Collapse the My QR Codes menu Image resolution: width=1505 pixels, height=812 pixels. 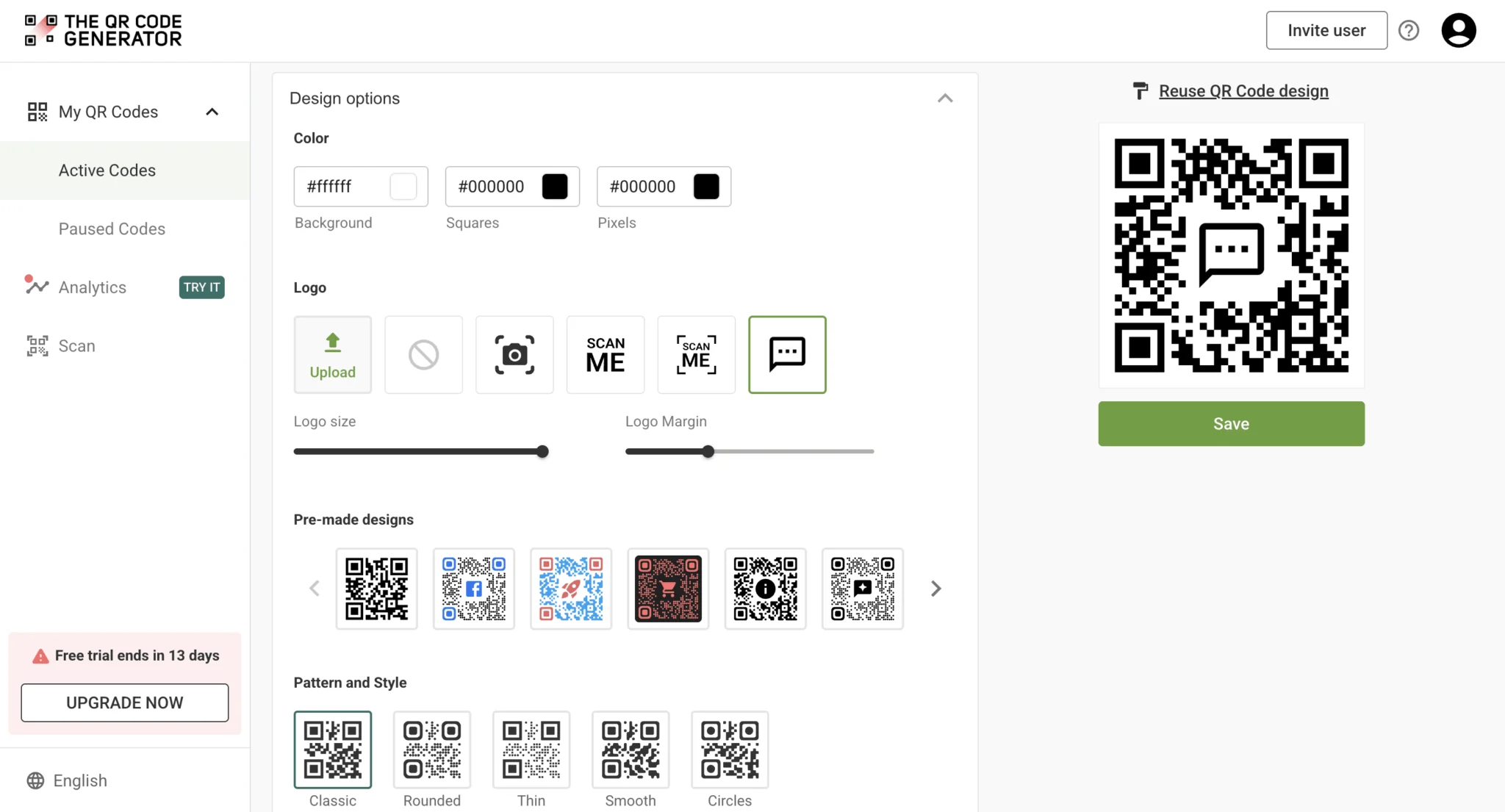click(x=212, y=112)
